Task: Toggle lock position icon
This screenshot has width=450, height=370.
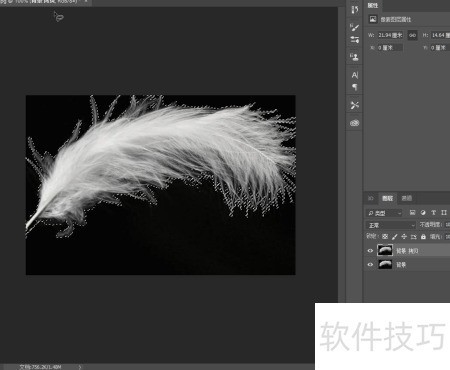Action: pos(404,237)
